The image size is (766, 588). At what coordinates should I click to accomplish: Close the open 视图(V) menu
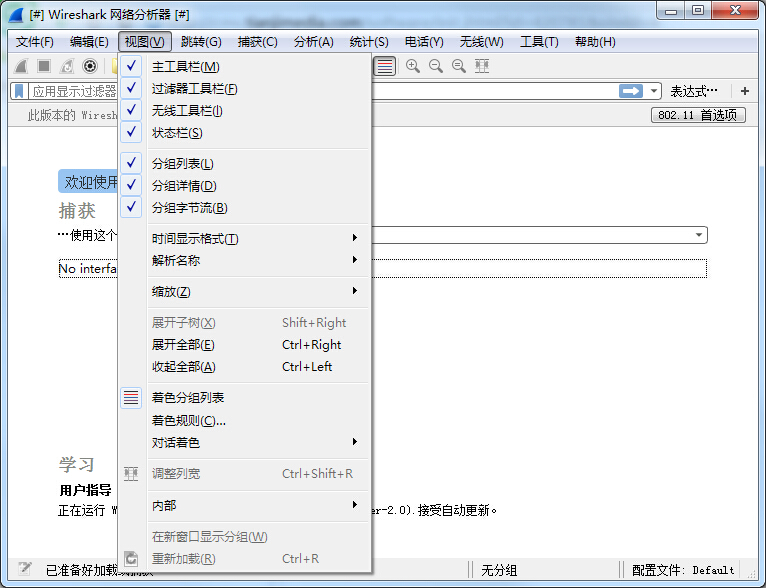(x=145, y=42)
